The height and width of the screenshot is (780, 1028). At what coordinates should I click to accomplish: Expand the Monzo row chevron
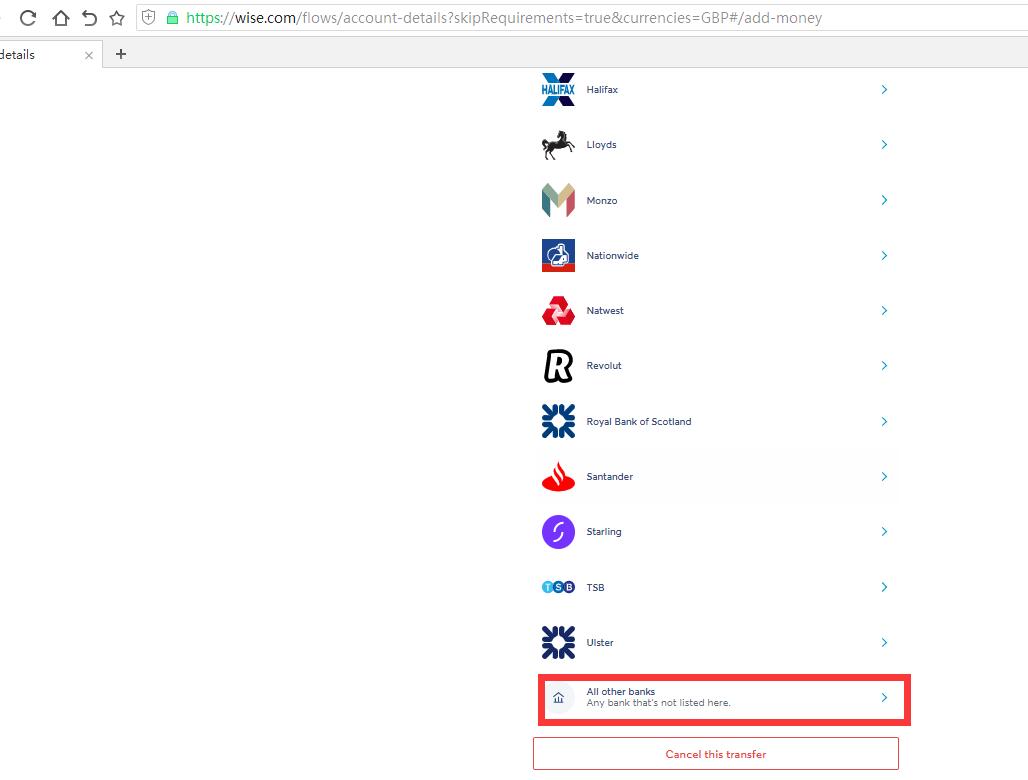(x=884, y=200)
